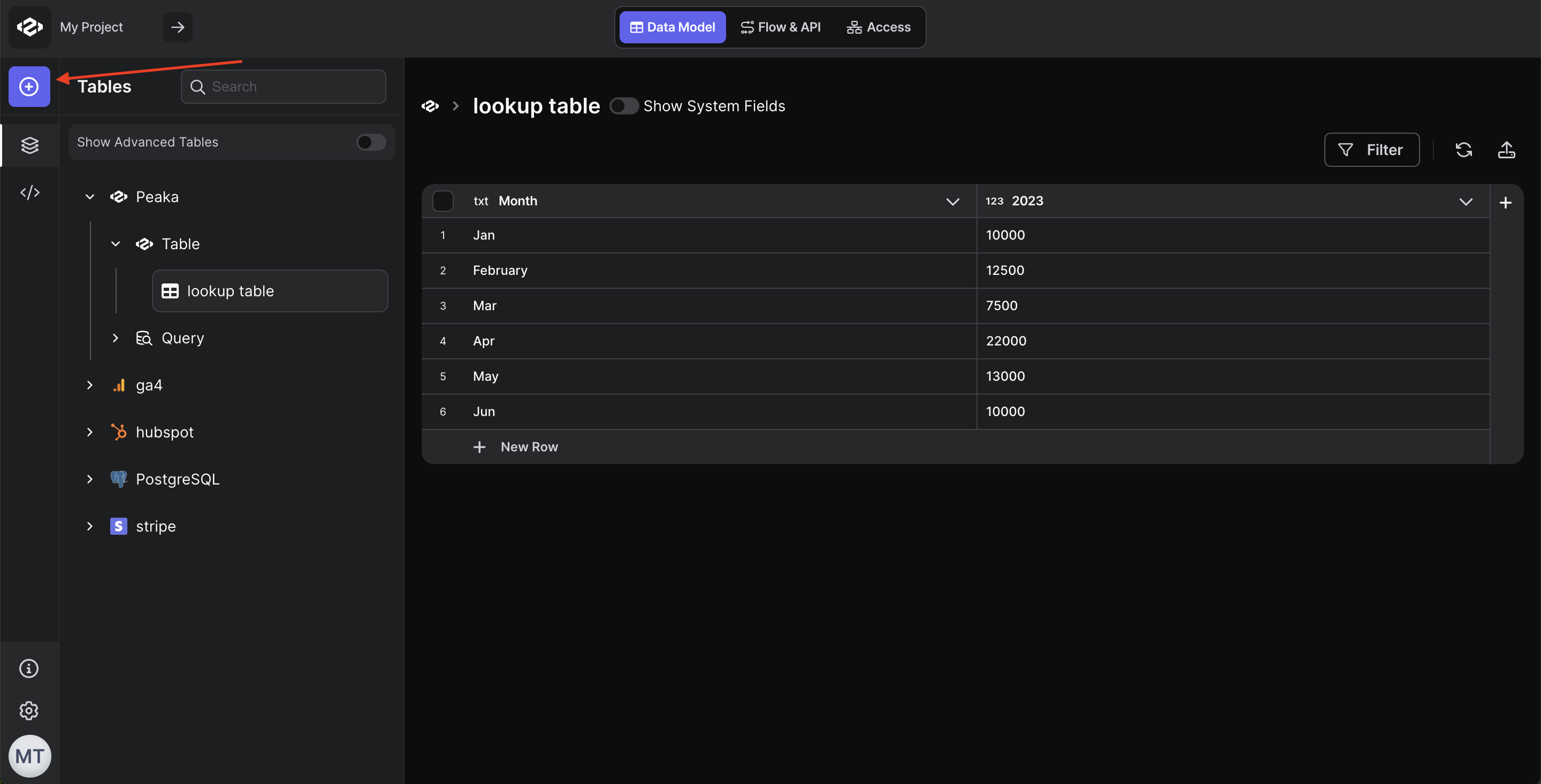Switch to the Access tab
The image size is (1541, 784).
tap(878, 27)
